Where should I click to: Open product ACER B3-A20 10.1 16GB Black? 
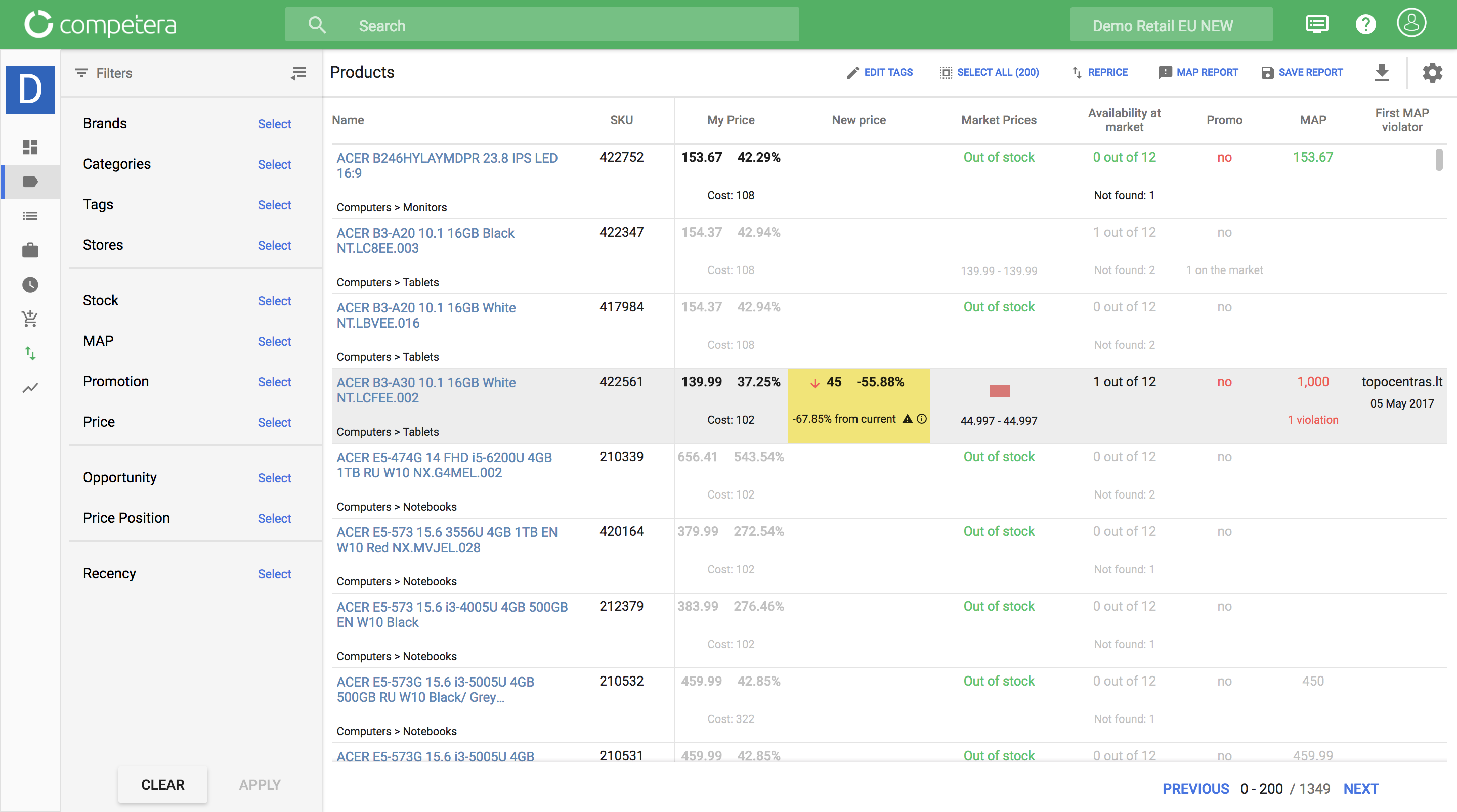425,240
